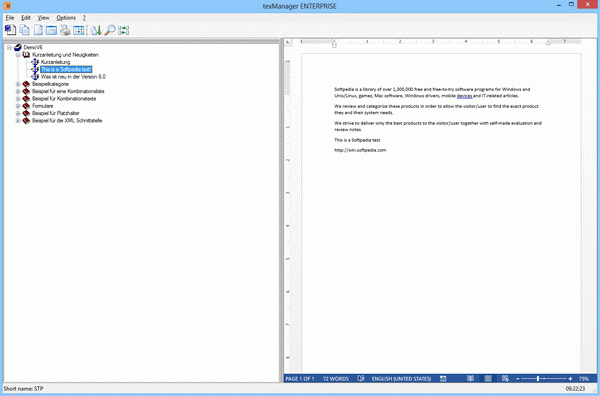Click the texManager app icon in title bar
The width and height of the screenshot is (600, 396).
7,6
